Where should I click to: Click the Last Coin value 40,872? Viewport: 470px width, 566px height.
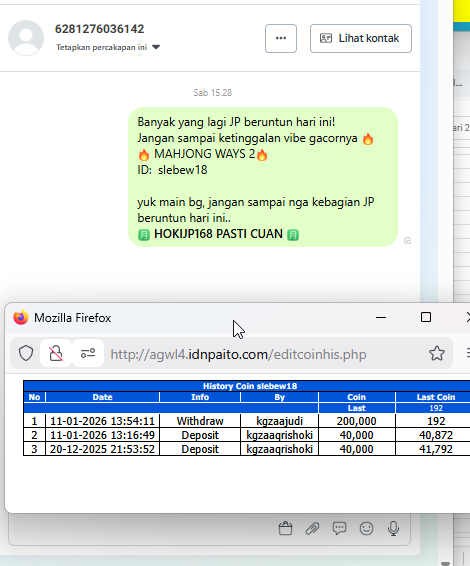[436, 435]
